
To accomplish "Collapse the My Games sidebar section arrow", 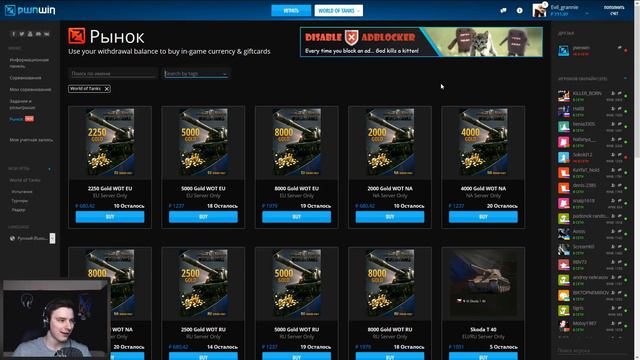I will (50, 169).
